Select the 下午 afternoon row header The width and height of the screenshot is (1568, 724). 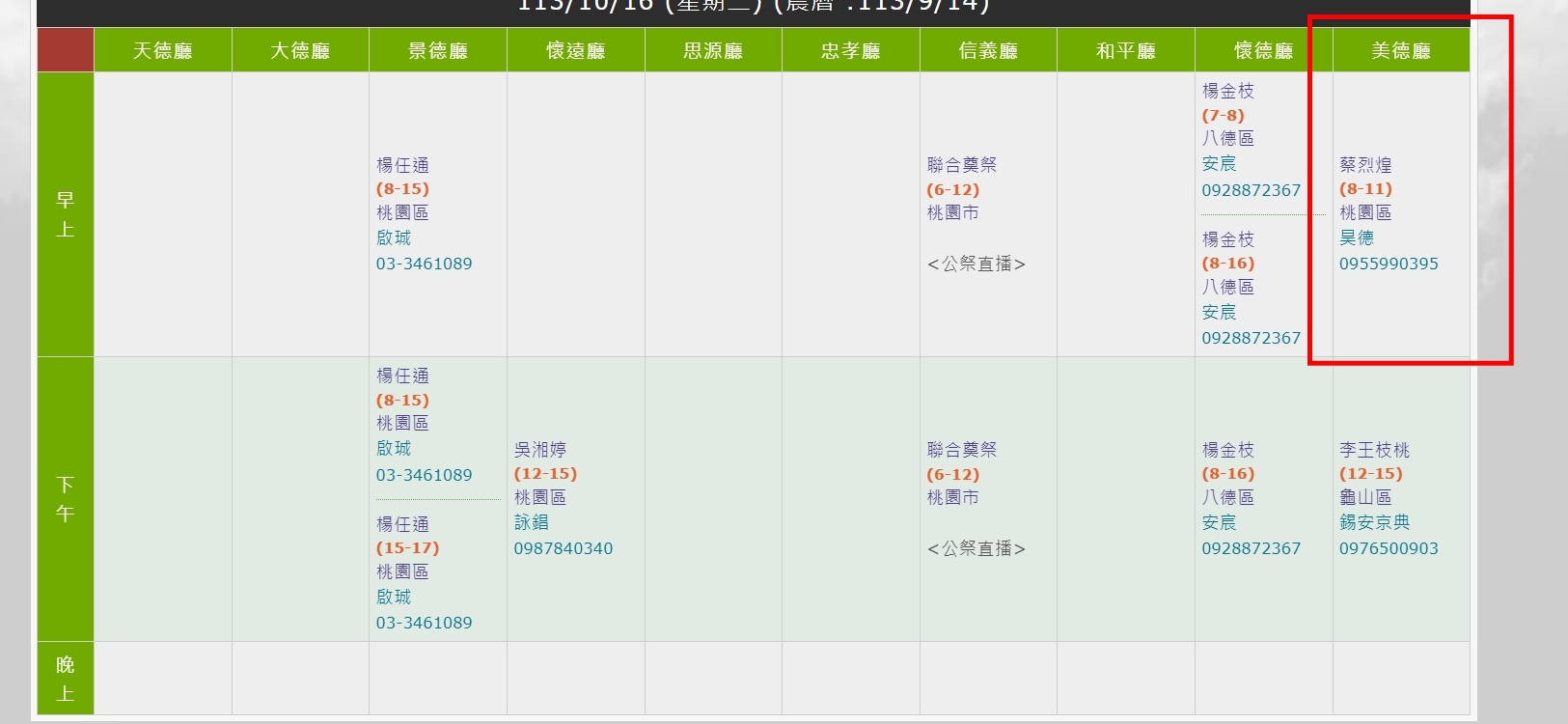(x=65, y=499)
